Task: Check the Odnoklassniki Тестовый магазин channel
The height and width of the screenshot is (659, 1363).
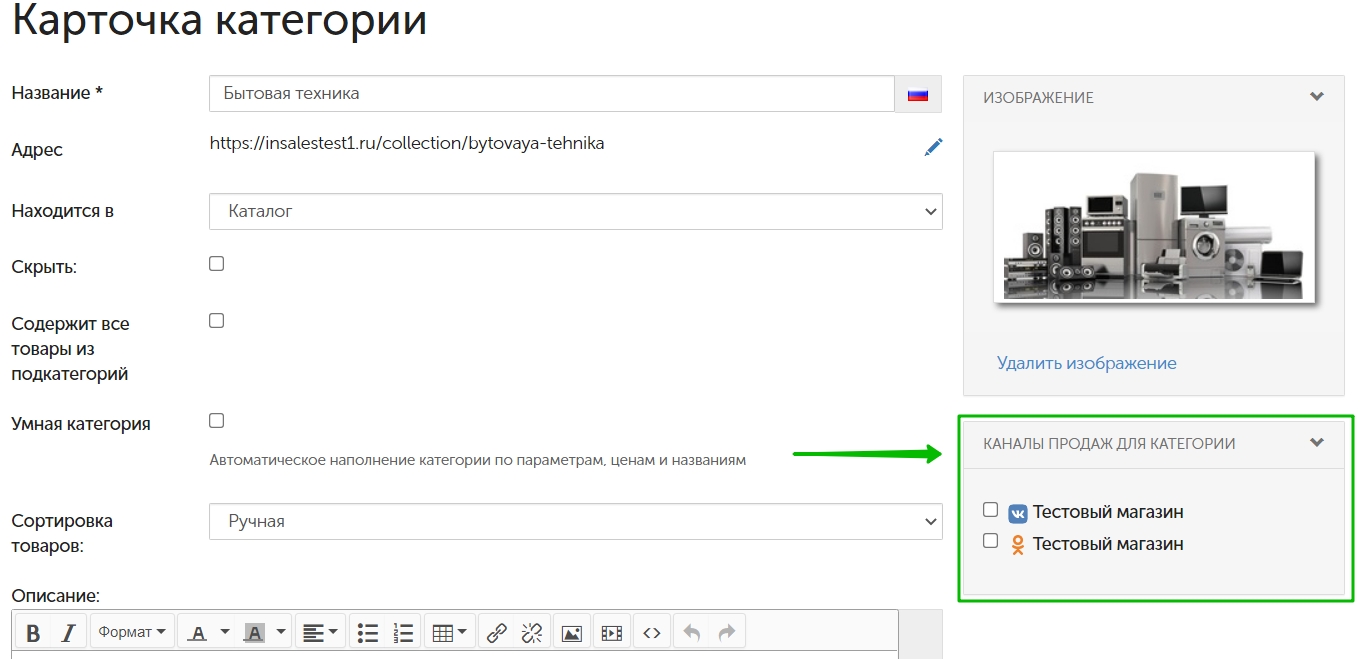Action: (x=990, y=541)
